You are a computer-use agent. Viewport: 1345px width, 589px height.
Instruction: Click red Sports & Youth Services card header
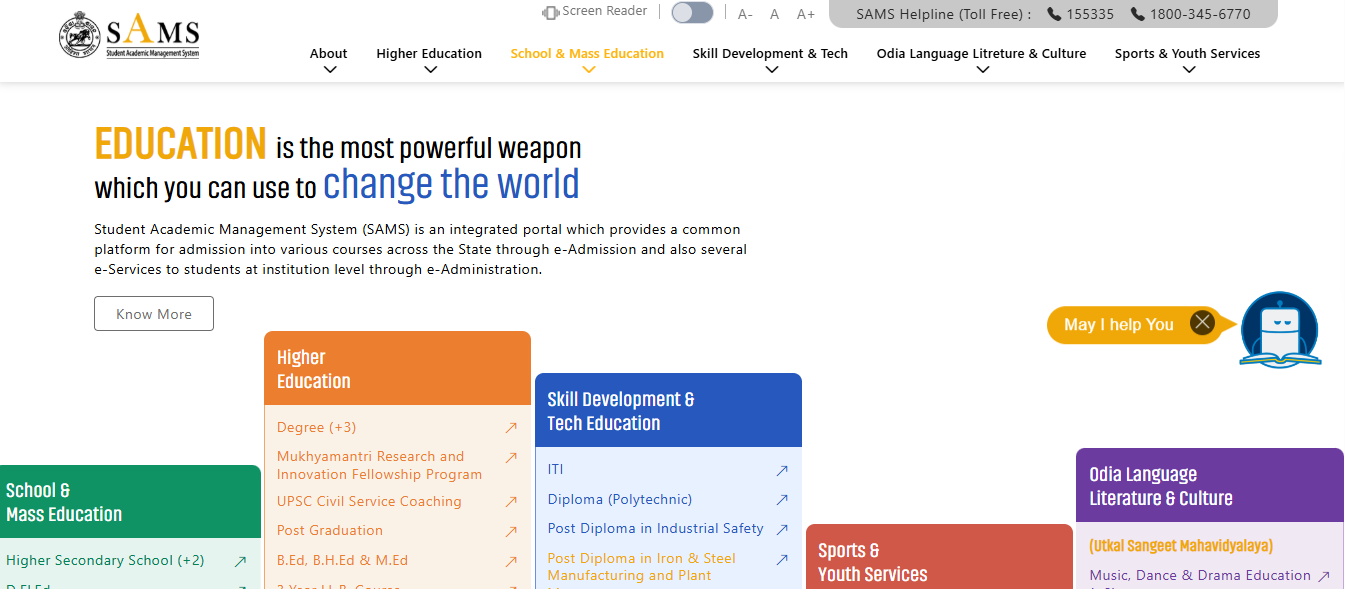pos(939,557)
